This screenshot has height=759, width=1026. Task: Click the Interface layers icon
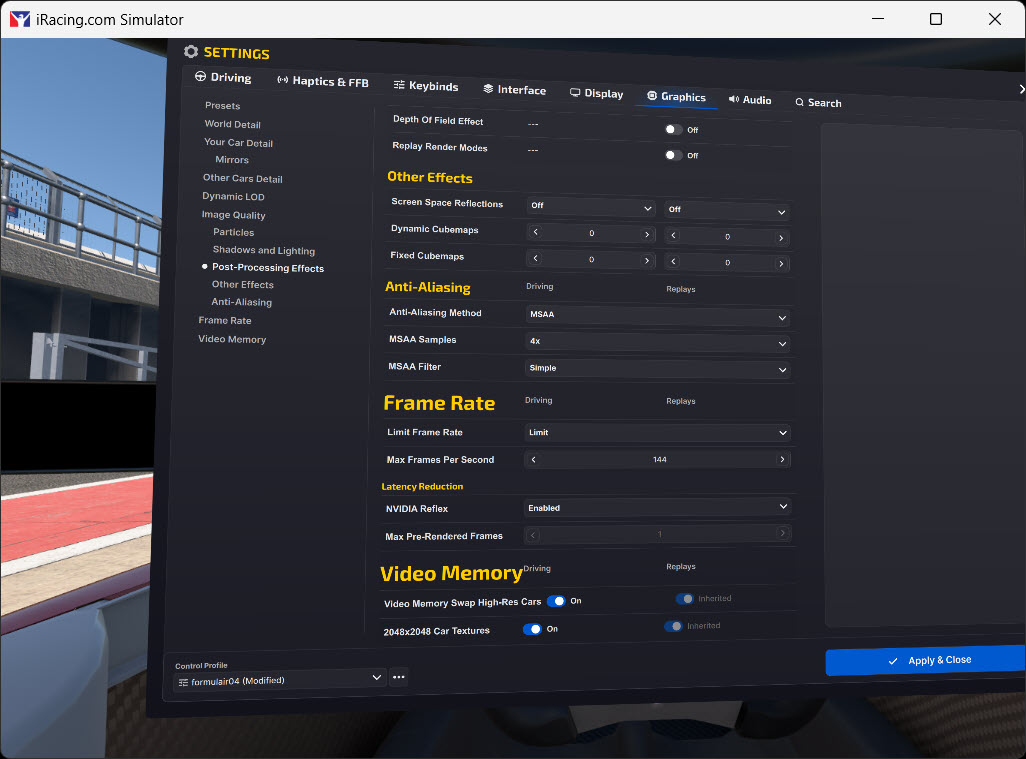click(x=488, y=89)
